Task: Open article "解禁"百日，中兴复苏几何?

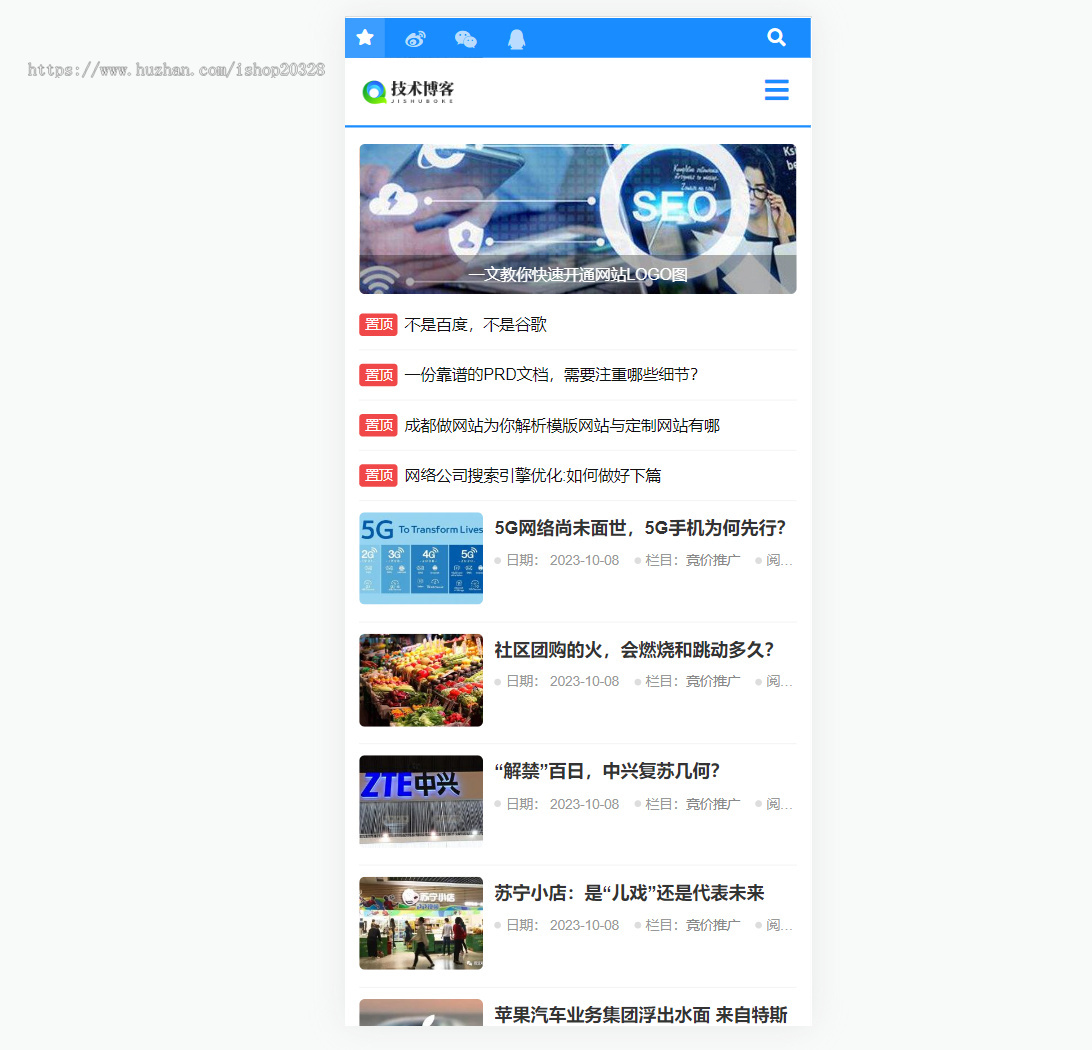Action: point(607,771)
